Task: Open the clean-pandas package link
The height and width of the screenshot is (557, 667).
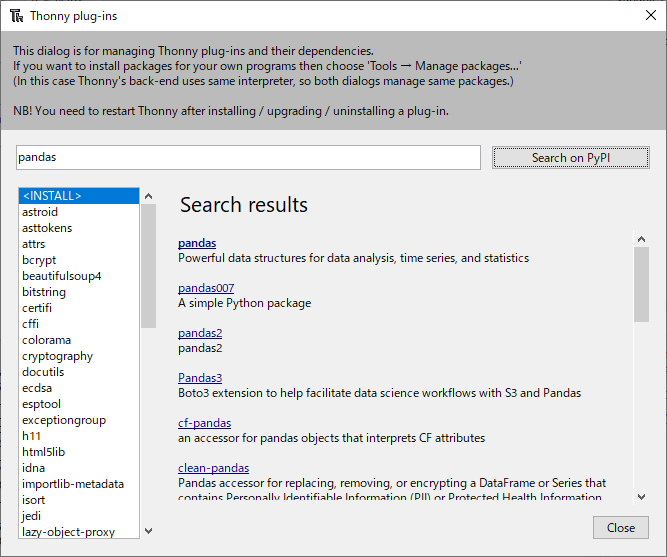Action: pos(214,468)
